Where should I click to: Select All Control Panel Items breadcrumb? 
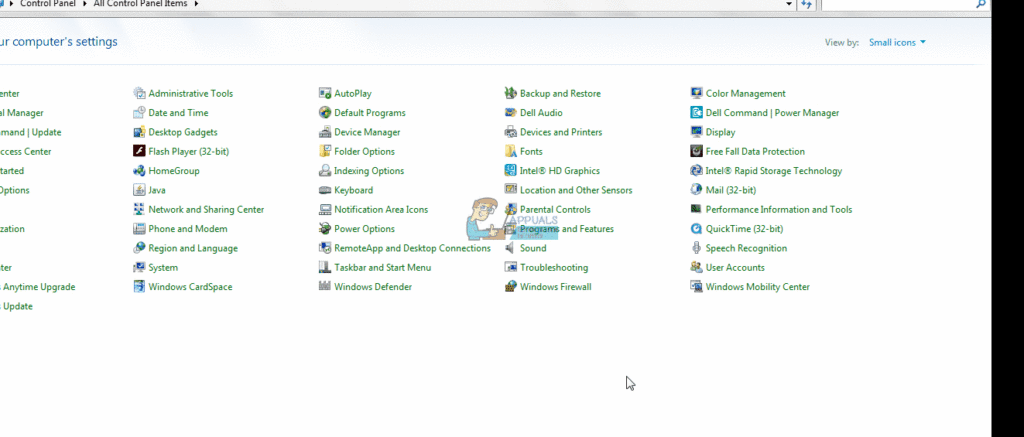coord(141,5)
